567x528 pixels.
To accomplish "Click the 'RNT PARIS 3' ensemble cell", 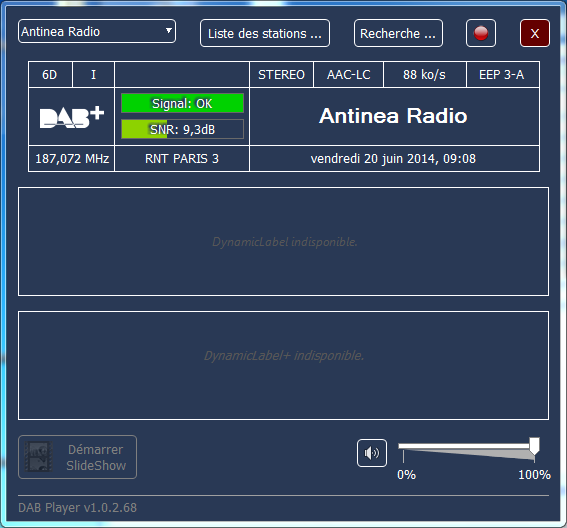I will pos(182,158).
